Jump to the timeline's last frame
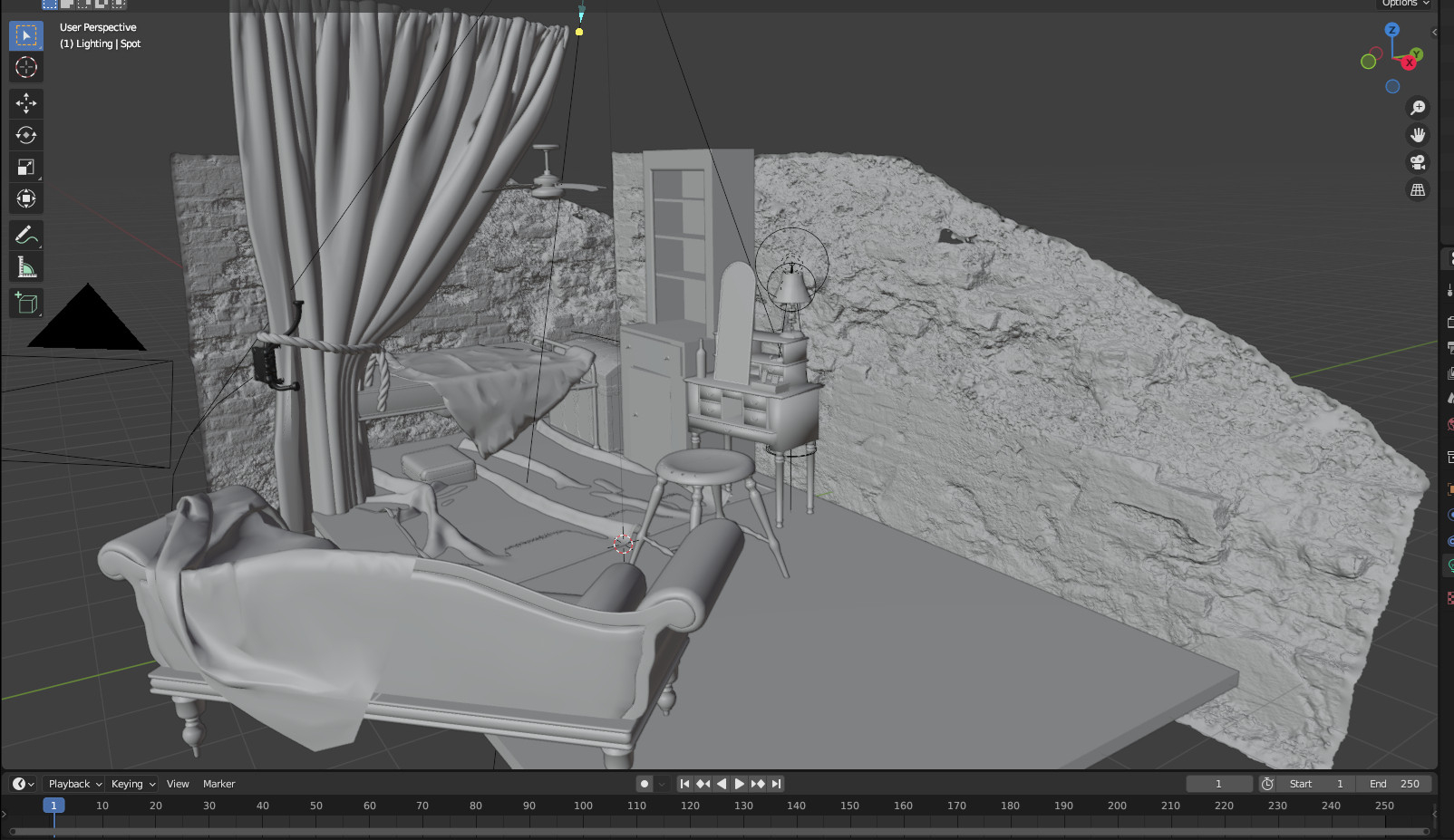1454x840 pixels. coord(777,784)
